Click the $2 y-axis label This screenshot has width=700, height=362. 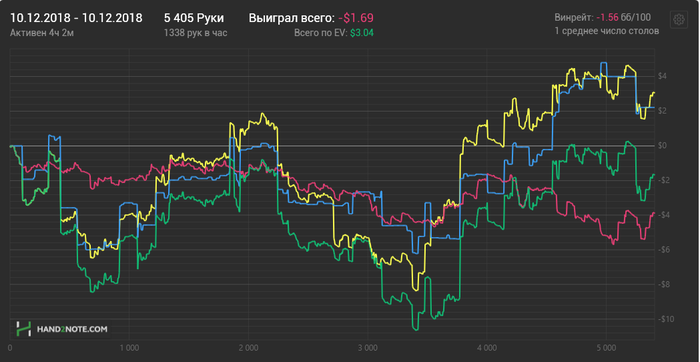click(x=662, y=111)
